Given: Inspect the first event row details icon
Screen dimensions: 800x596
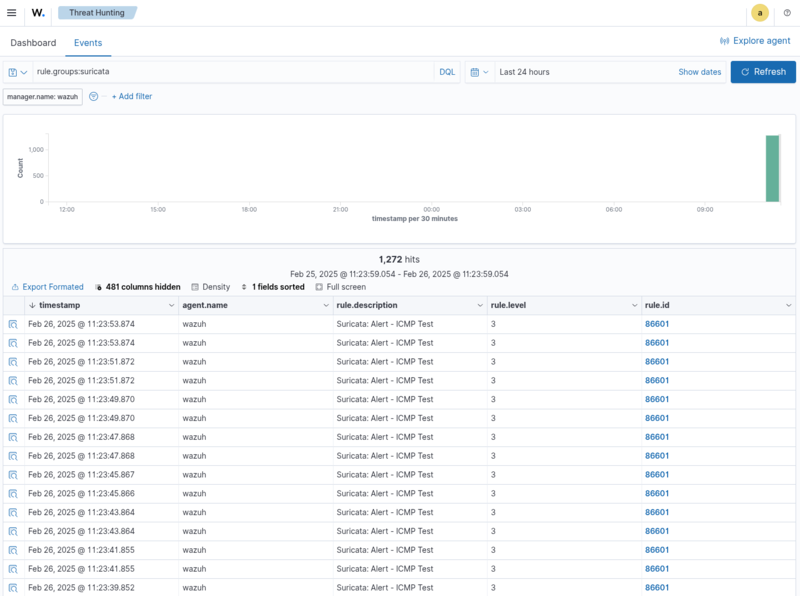Looking at the screenshot, I should click(14, 324).
